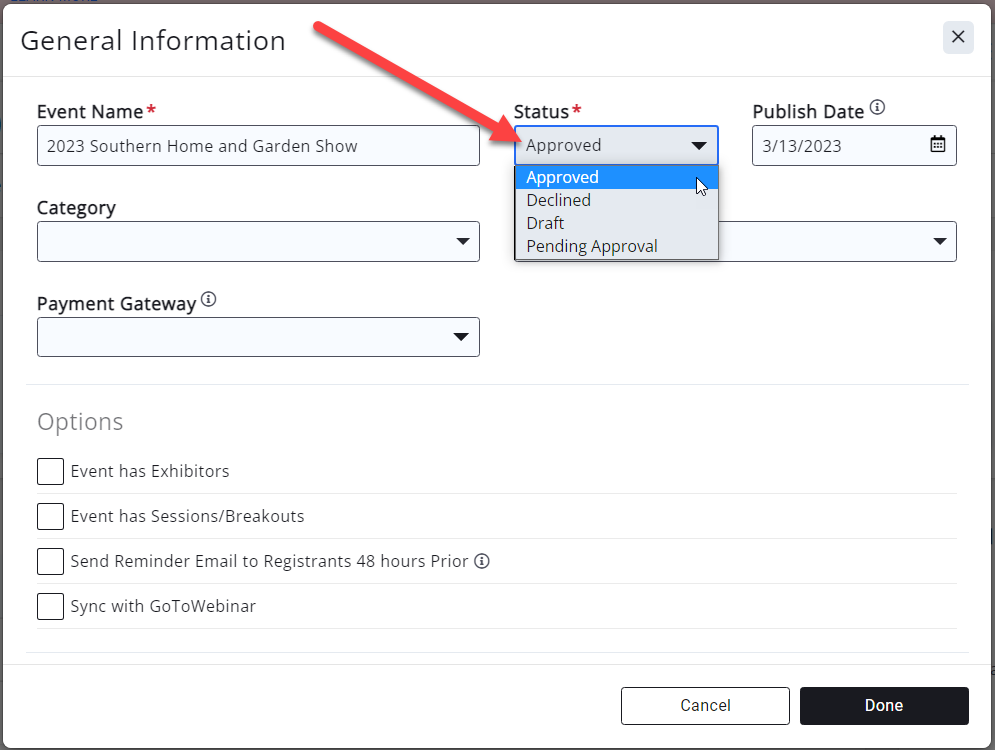The height and width of the screenshot is (750, 995).
Task: Toggle Send Reminder Email to Registrants checkbox
Action: [x=50, y=561]
